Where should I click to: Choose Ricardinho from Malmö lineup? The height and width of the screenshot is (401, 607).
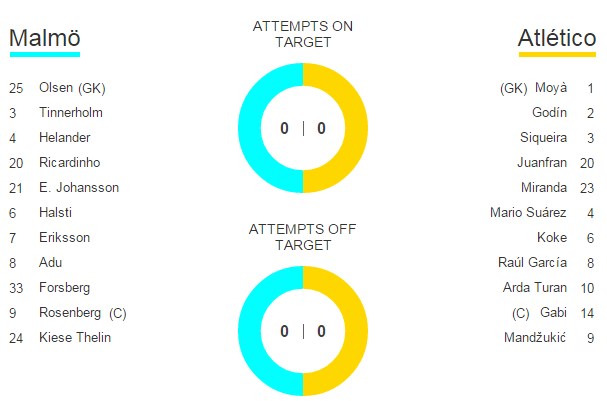pyautogui.click(x=70, y=163)
